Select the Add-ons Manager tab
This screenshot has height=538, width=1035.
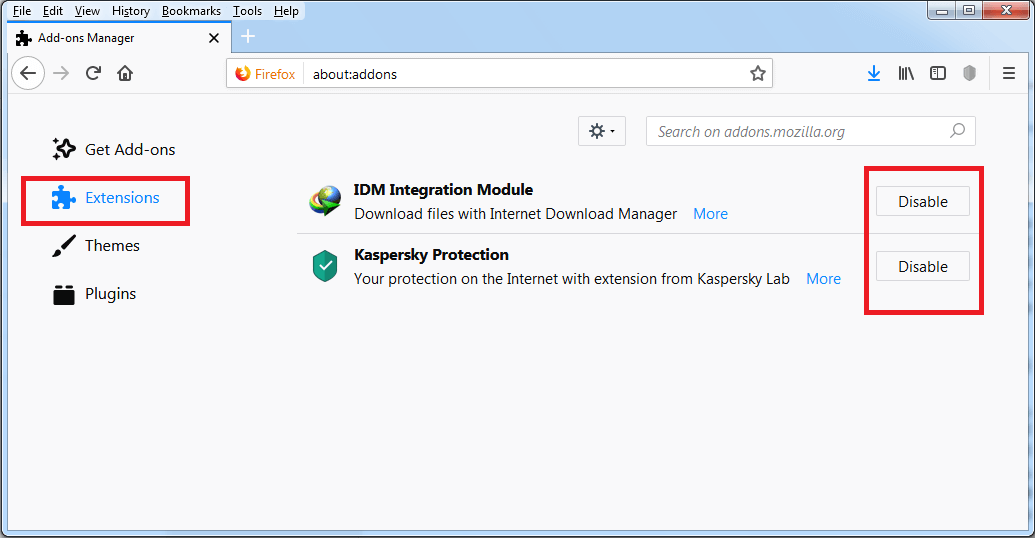[119, 38]
